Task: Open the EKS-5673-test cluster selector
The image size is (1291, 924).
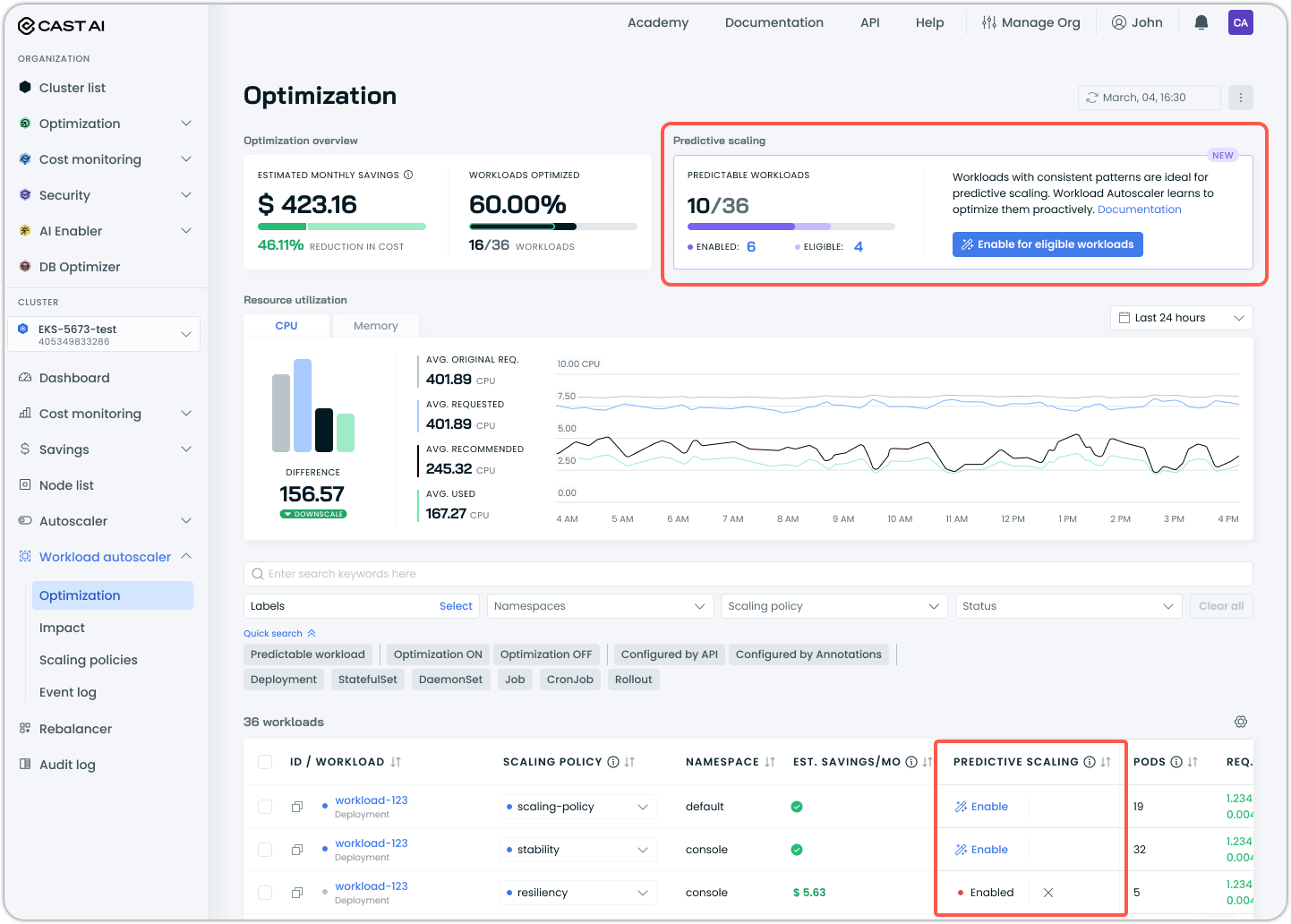Action: (x=104, y=334)
